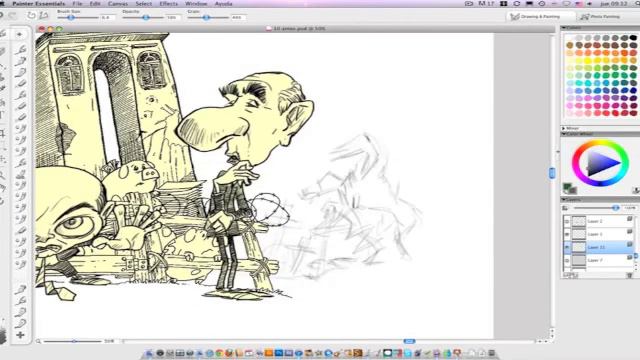
Task: Open the Ayuda help menu
Action: pos(223,4)
